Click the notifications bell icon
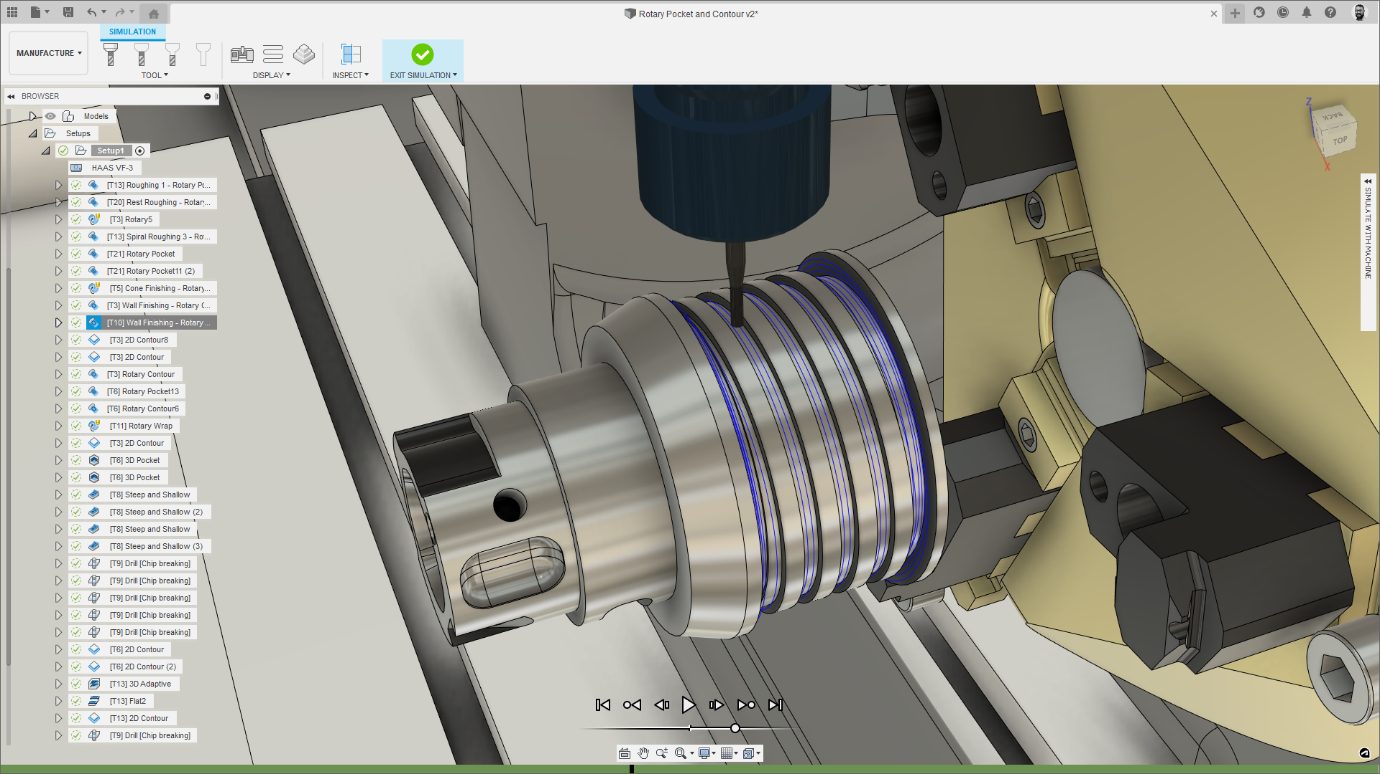Screen dimensions: 1380x774 1306,13
